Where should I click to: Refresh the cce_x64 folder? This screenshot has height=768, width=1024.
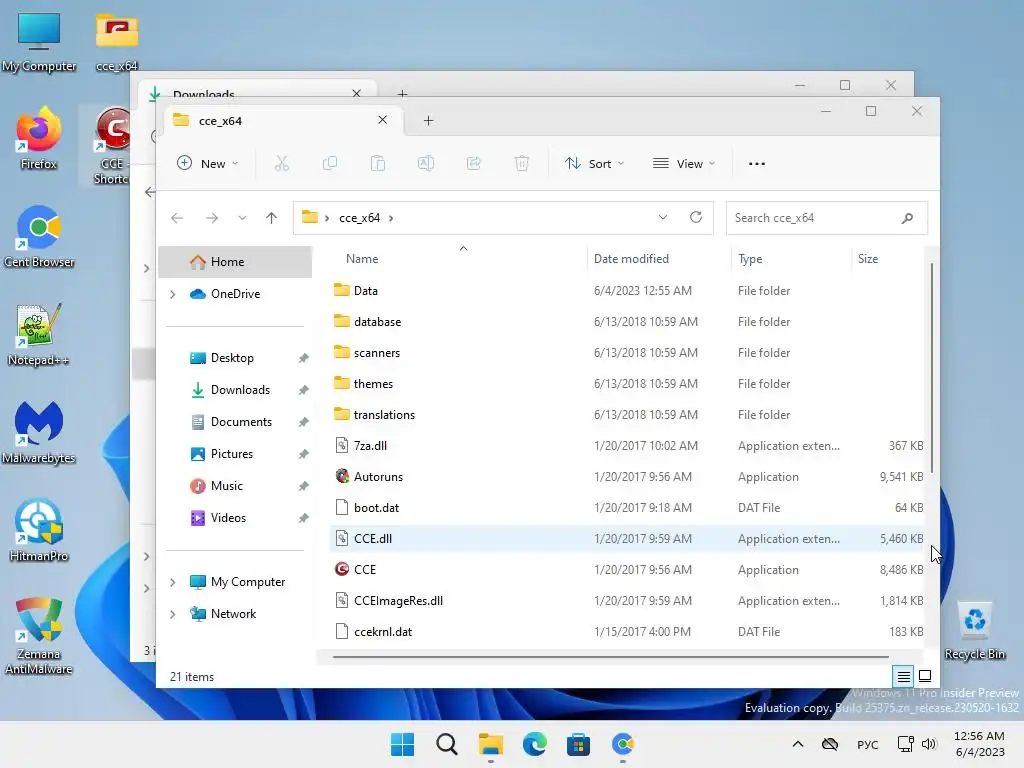pyautogui.click(x=696, y=217)
